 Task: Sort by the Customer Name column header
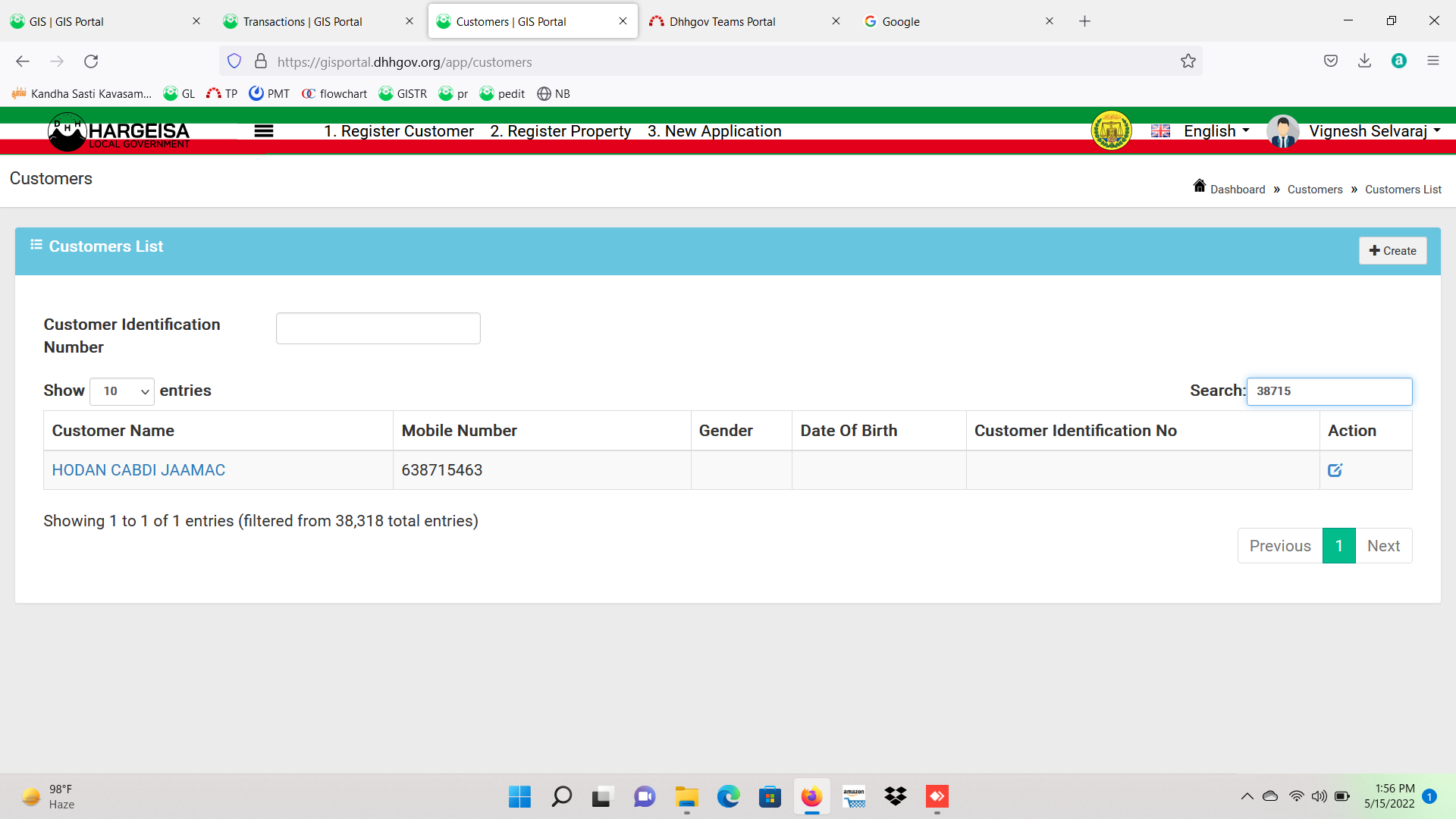point(218,431)
